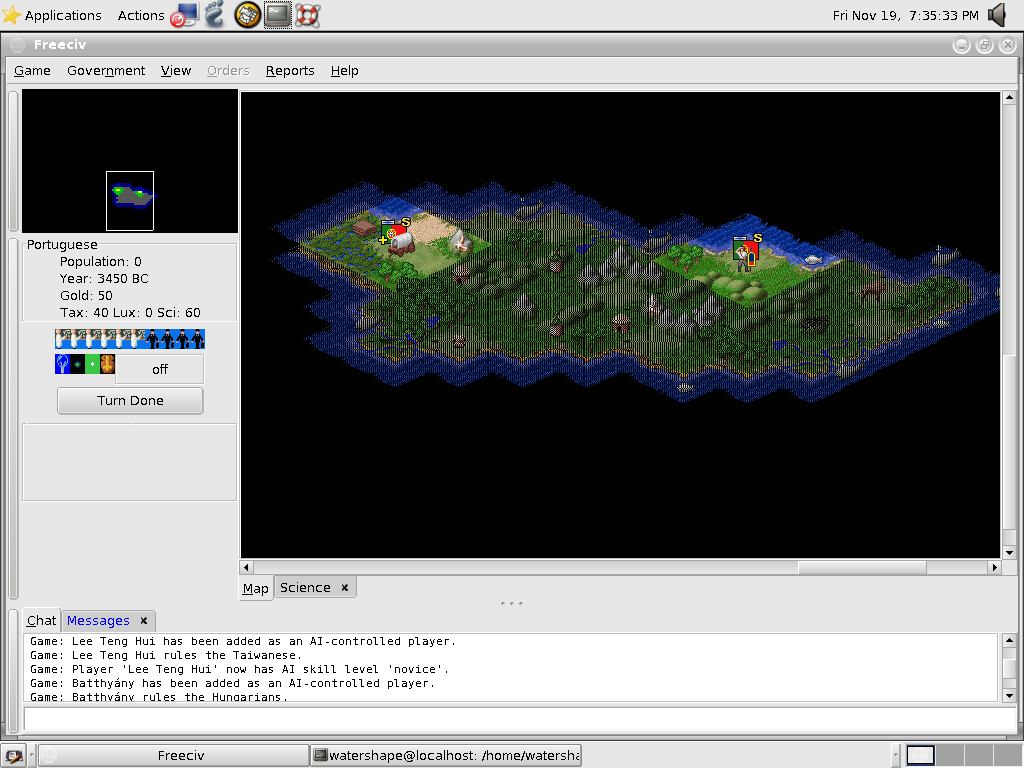The height and width of the screenshot is (768, 1024).
Task: Click the last scientist icon in the tax rate row
Action: click(137, 339)
